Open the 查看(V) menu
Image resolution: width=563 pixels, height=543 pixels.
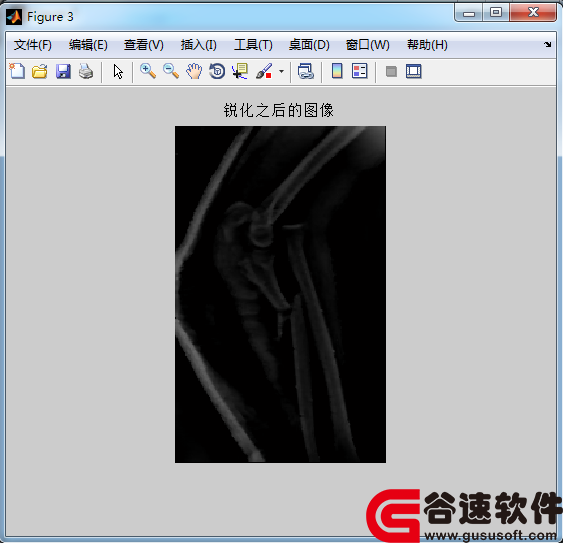click(144, 45)
